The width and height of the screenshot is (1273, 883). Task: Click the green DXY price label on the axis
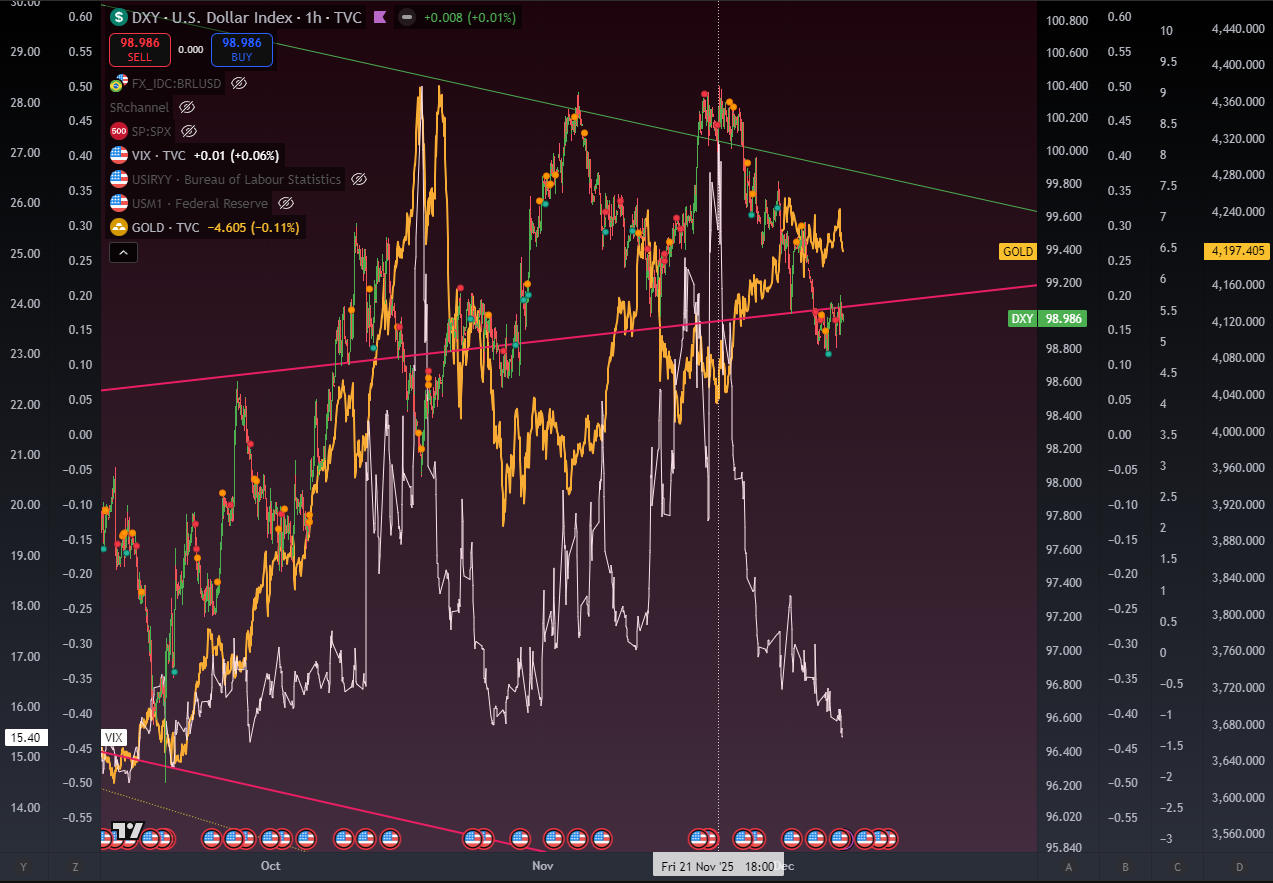tap(1047, 319)
